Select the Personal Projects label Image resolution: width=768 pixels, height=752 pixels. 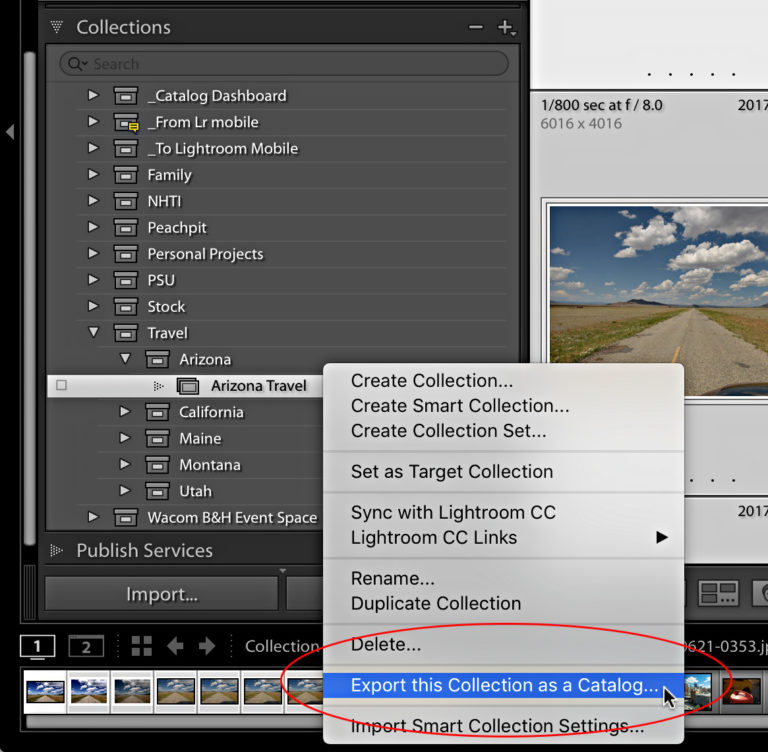coord(205,254)
